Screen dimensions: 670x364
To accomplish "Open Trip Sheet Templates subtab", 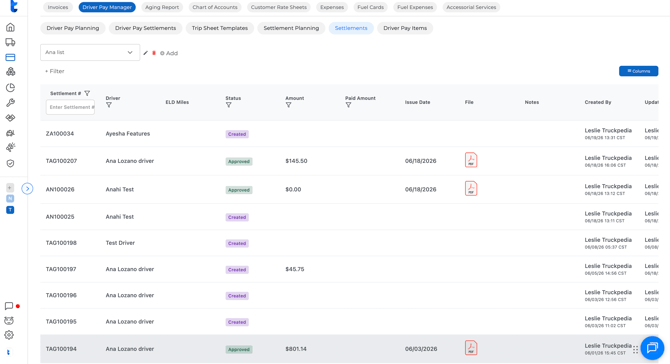I will click(x=220, y=28).
